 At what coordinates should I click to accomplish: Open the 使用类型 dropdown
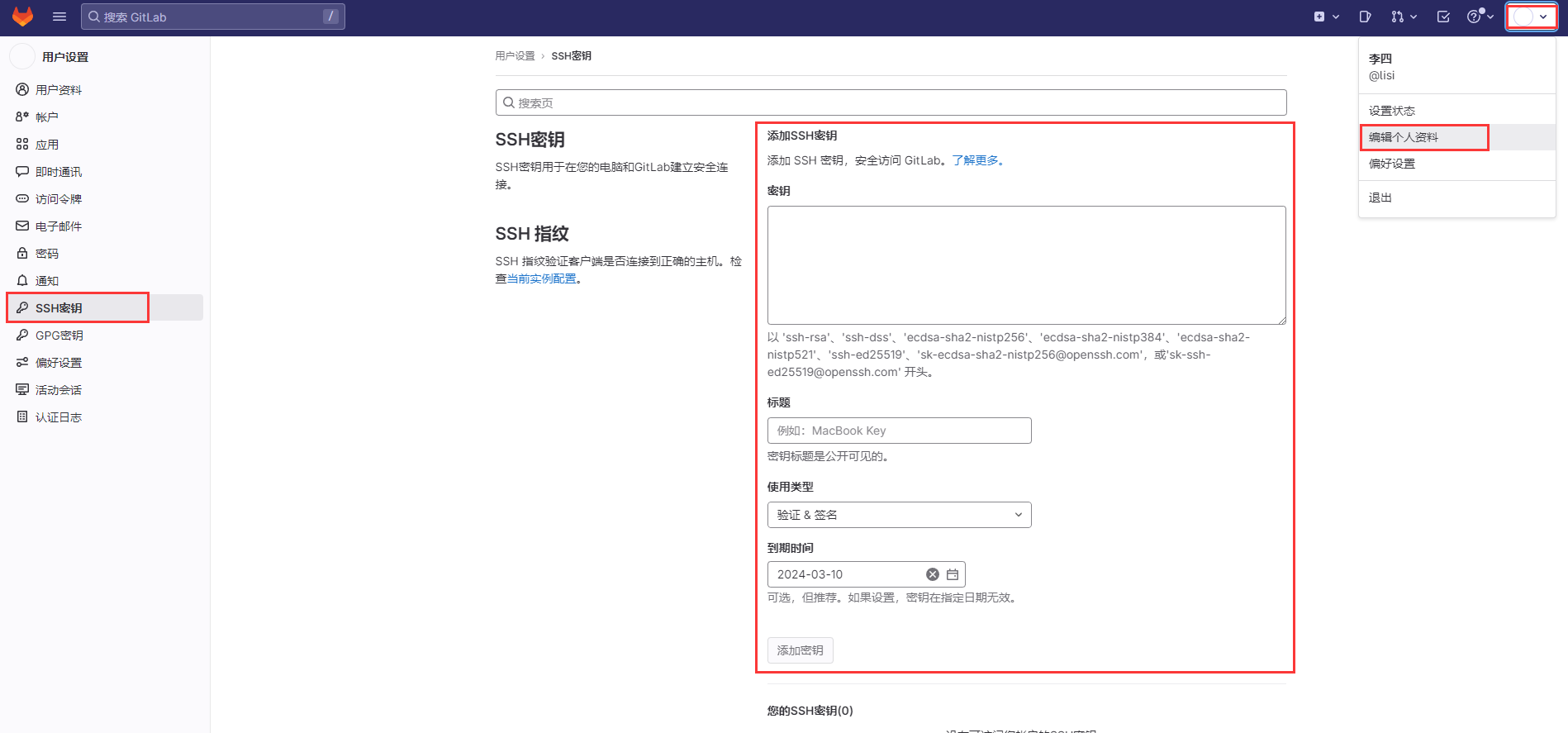click(899, 515)
